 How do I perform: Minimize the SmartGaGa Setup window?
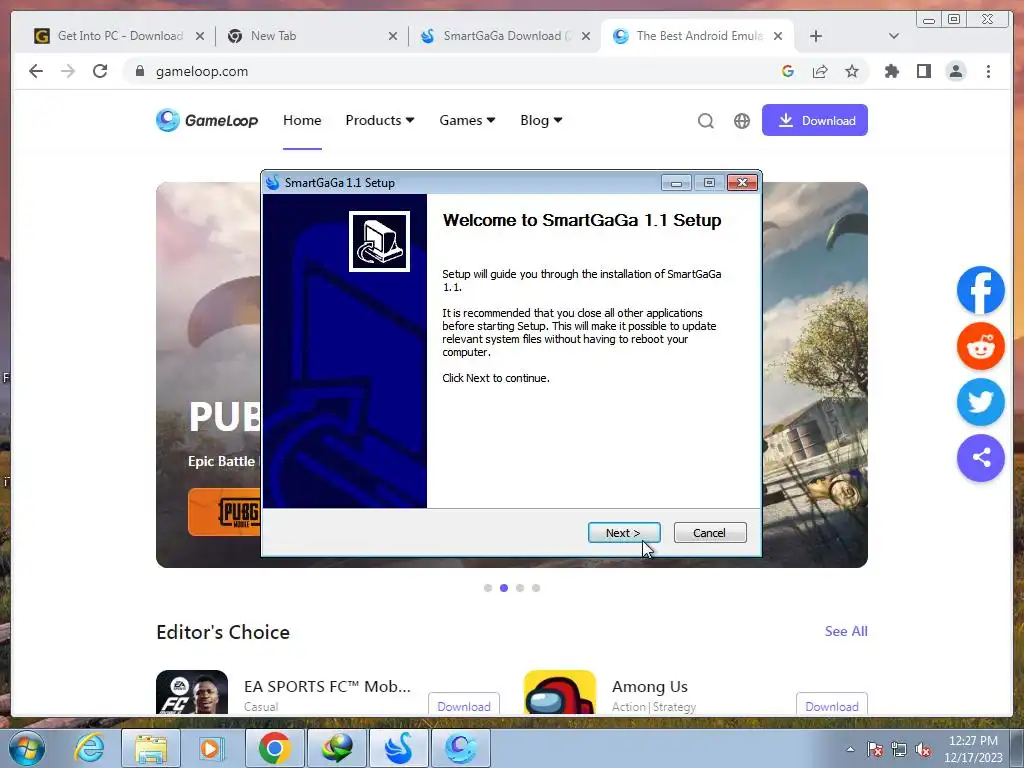point(676,183)
